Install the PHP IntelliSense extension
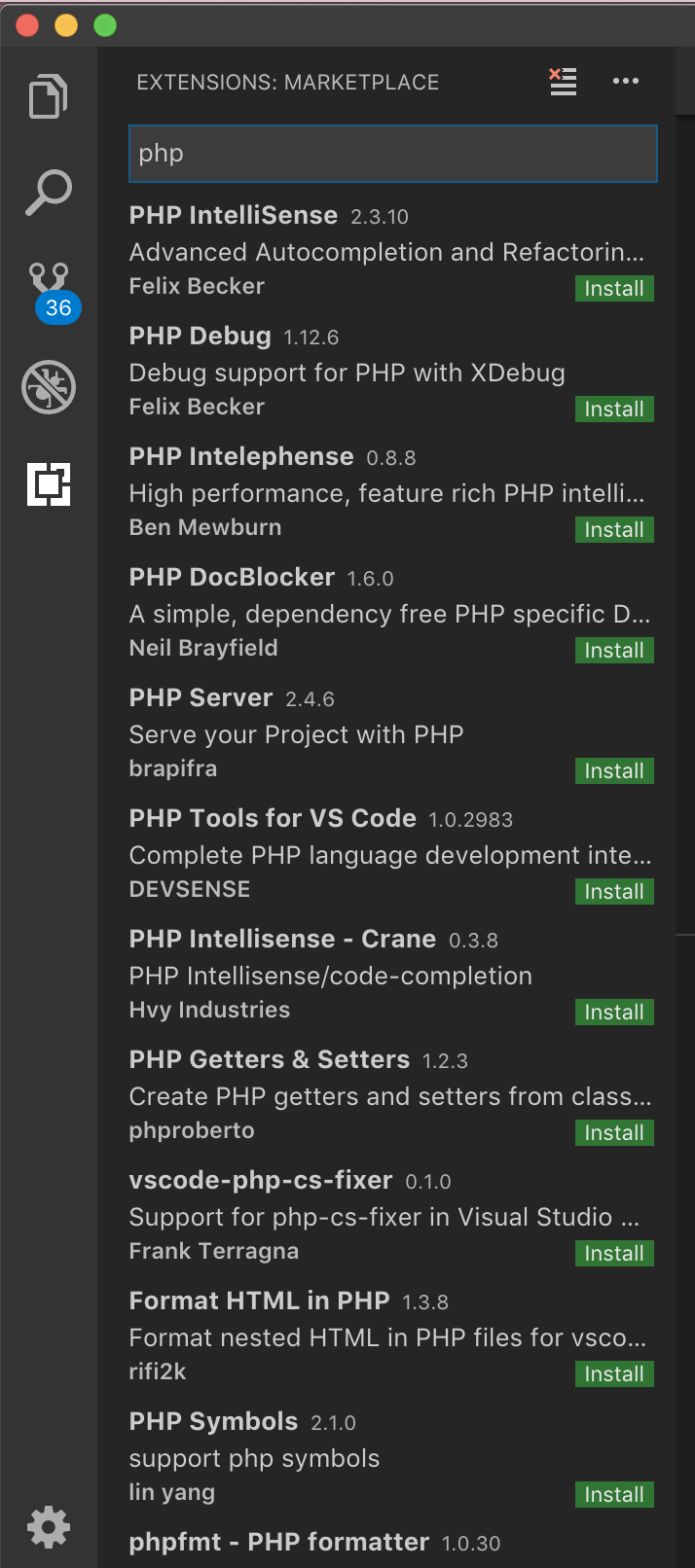 (x=614, y=289)
